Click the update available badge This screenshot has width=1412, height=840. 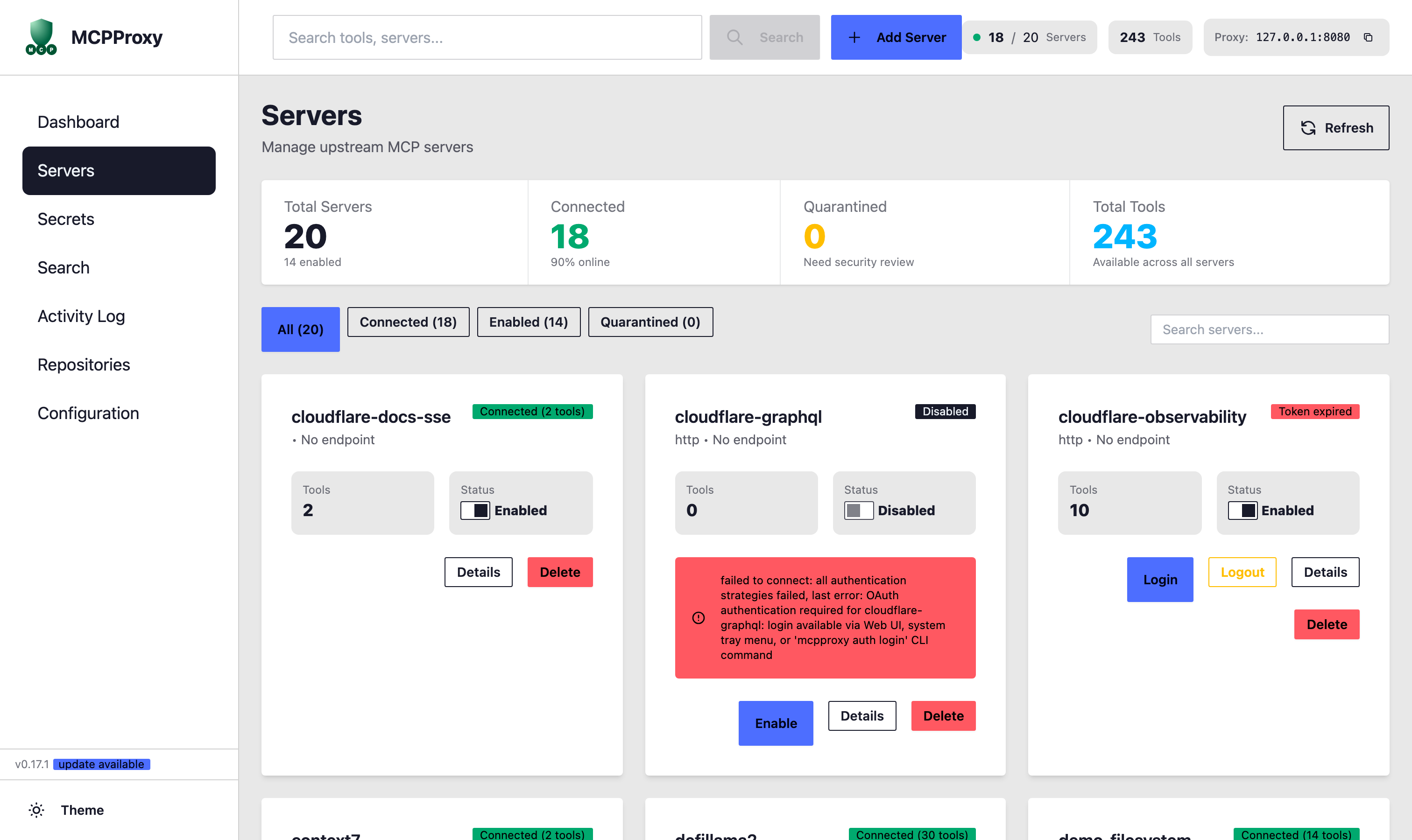point(101,764)
